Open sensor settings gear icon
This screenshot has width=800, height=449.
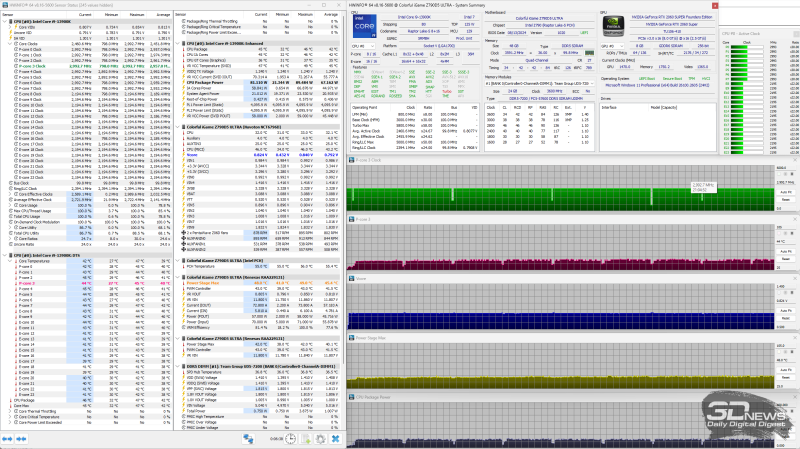tap(320, 438)
